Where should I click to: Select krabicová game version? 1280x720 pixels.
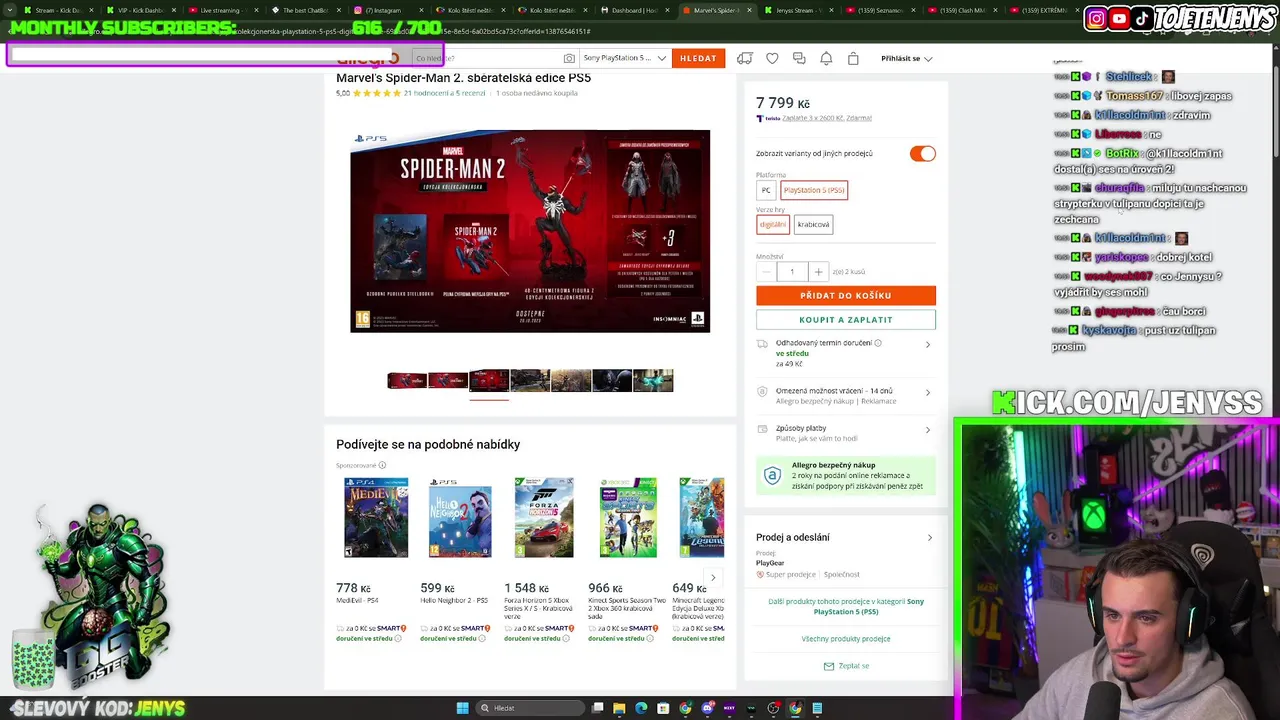[x=813, y=224]
